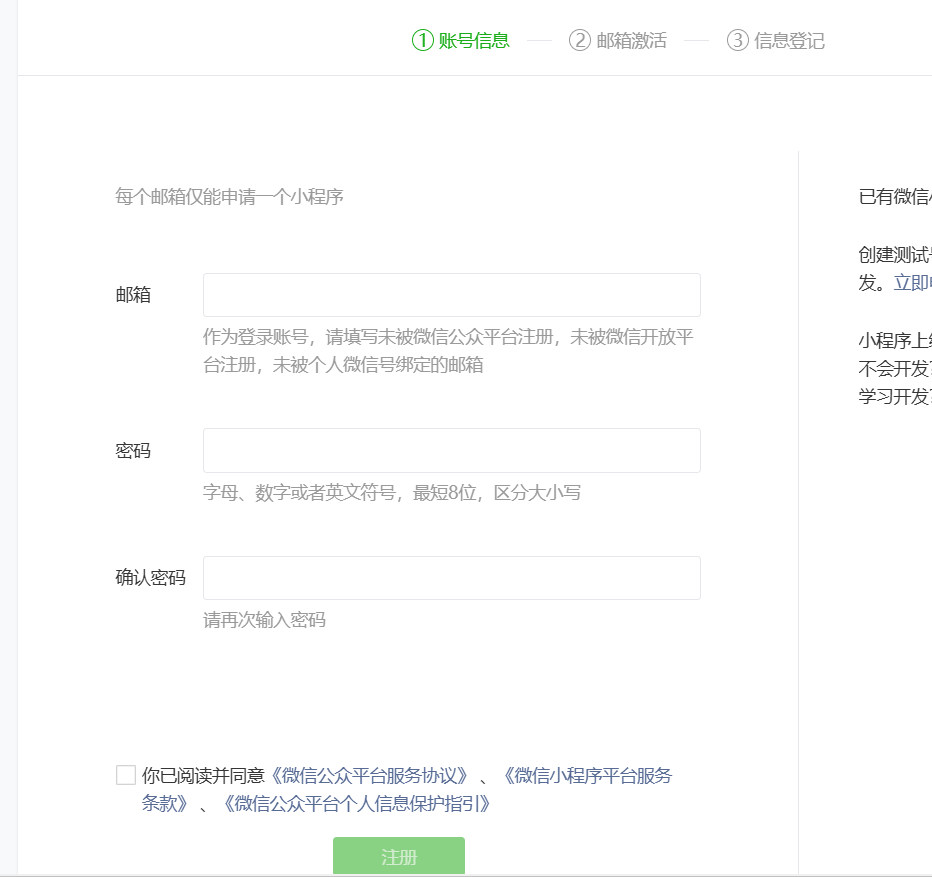The image size is (932, 877).
Task: Select step 2 邮箱激活
Action: coord(618,40)
